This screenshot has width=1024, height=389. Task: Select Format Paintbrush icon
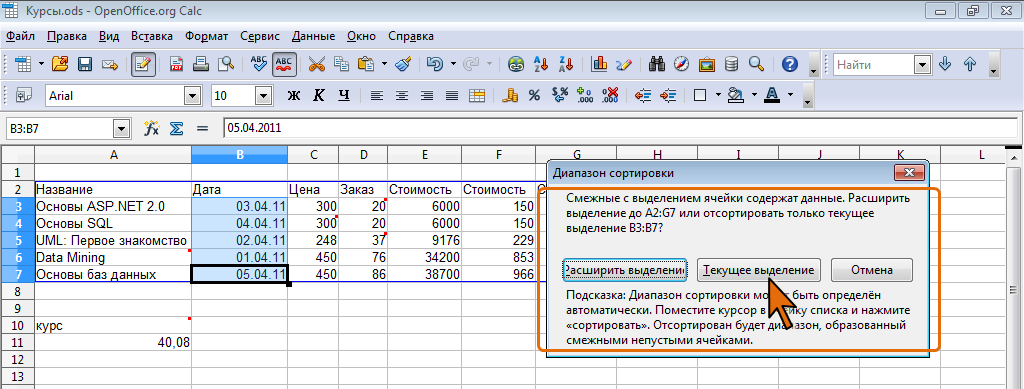pos(403,64)
